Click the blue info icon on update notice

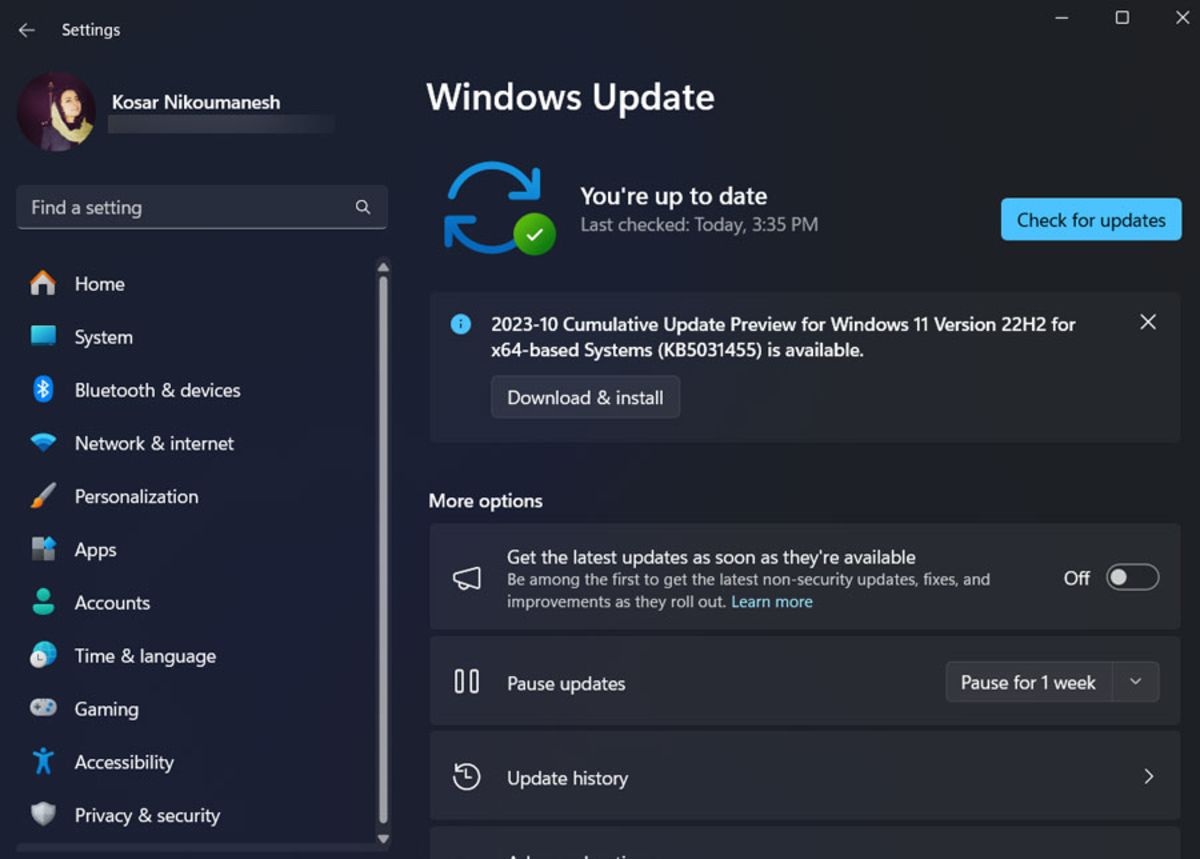[x=460, y=324]
